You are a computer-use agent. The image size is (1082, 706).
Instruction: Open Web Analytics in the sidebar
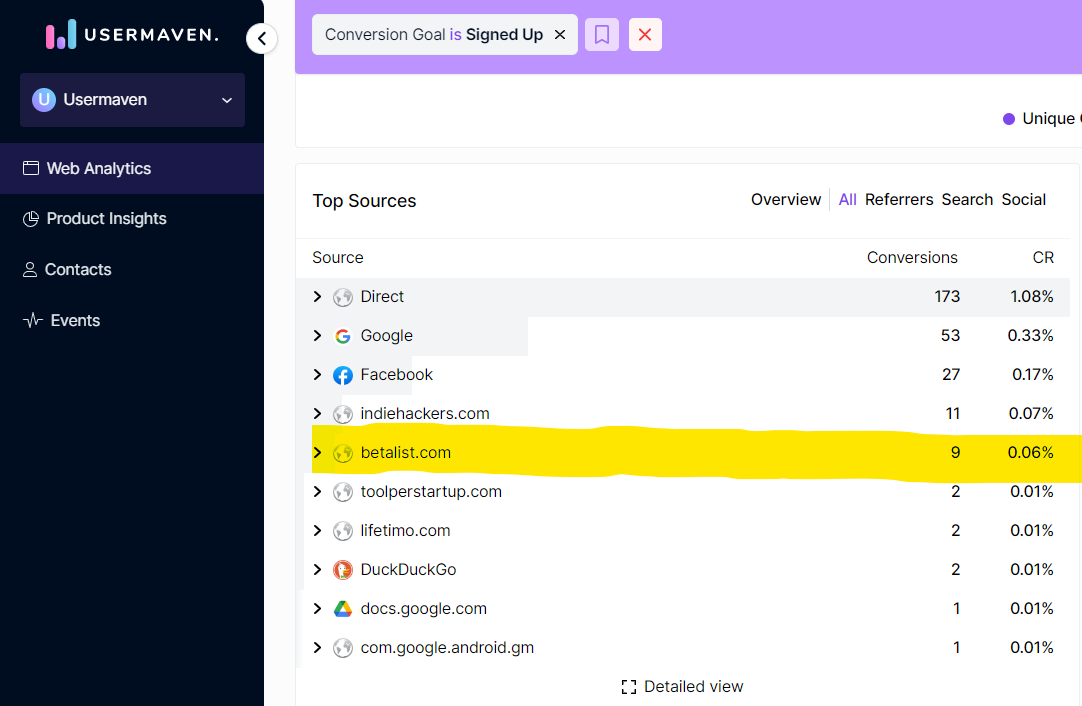132,168
